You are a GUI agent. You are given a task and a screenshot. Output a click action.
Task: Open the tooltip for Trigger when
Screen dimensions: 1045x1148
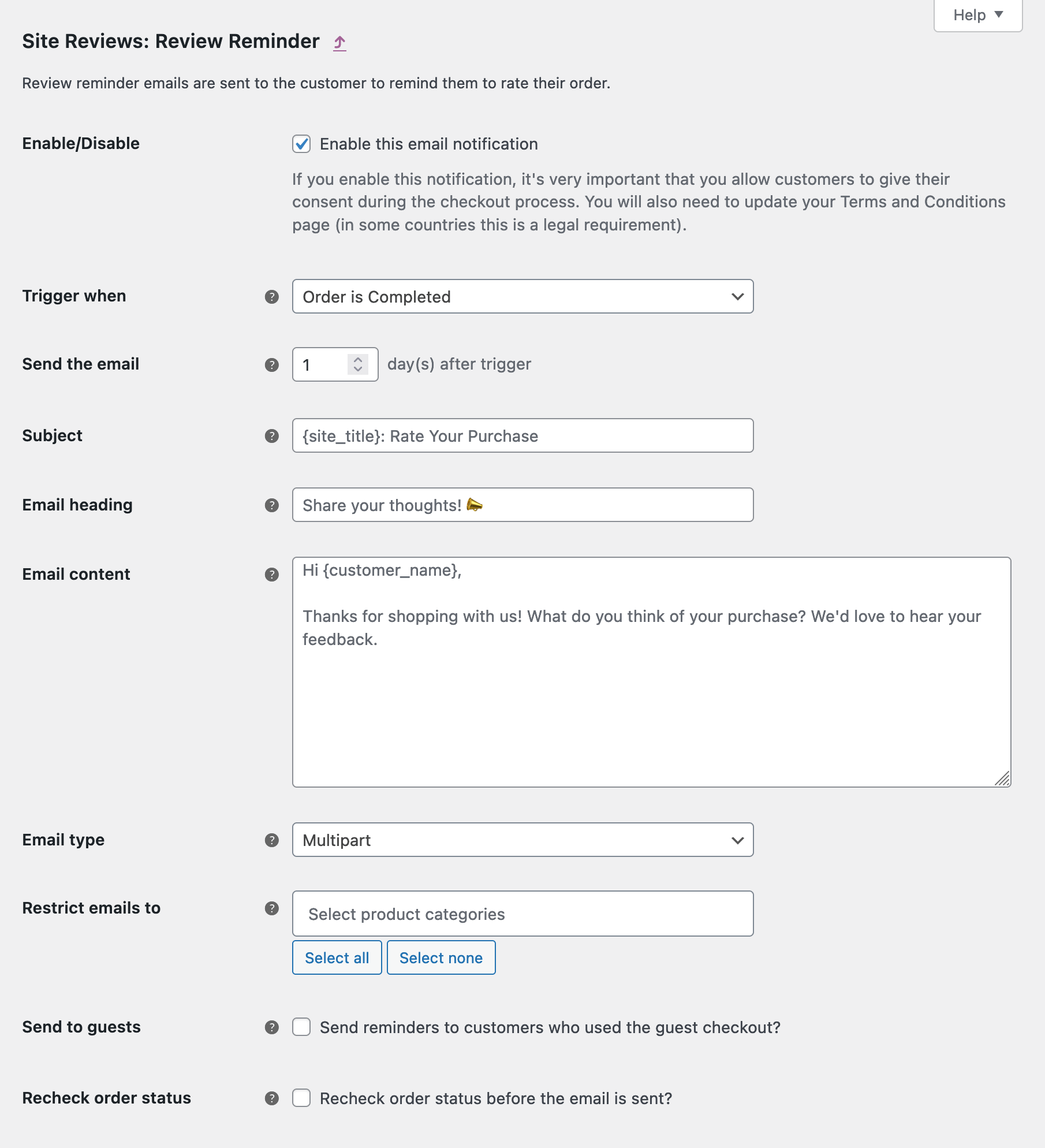click(x=271, y=296)
